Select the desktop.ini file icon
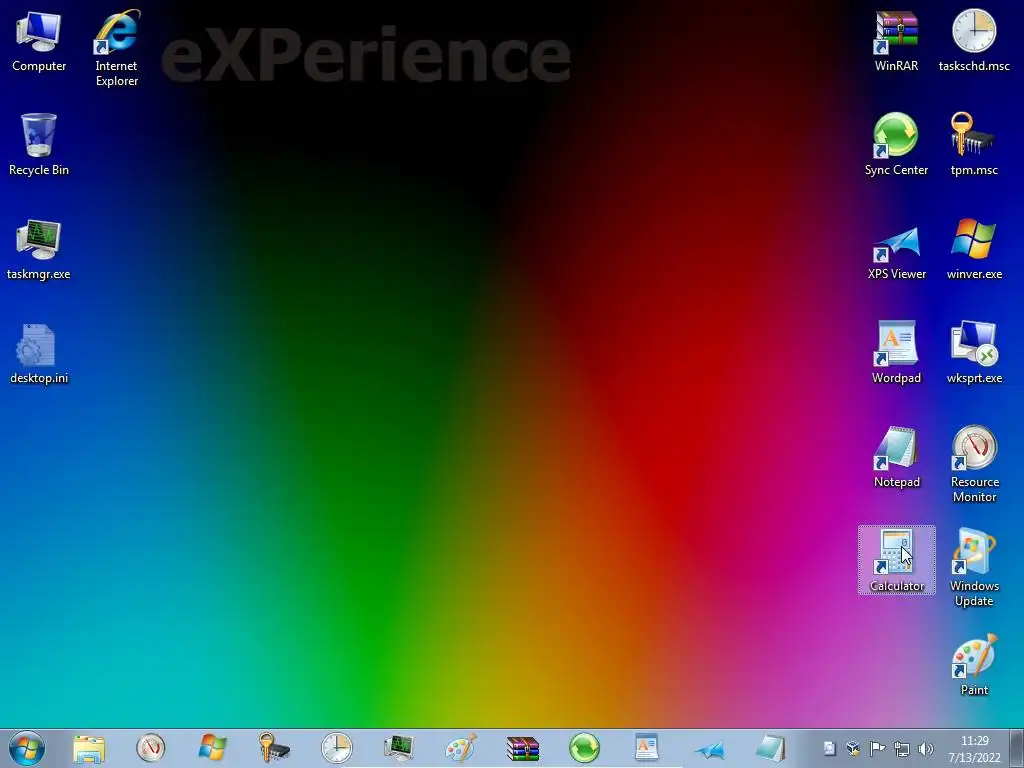1024x768 pixels. 39,353
